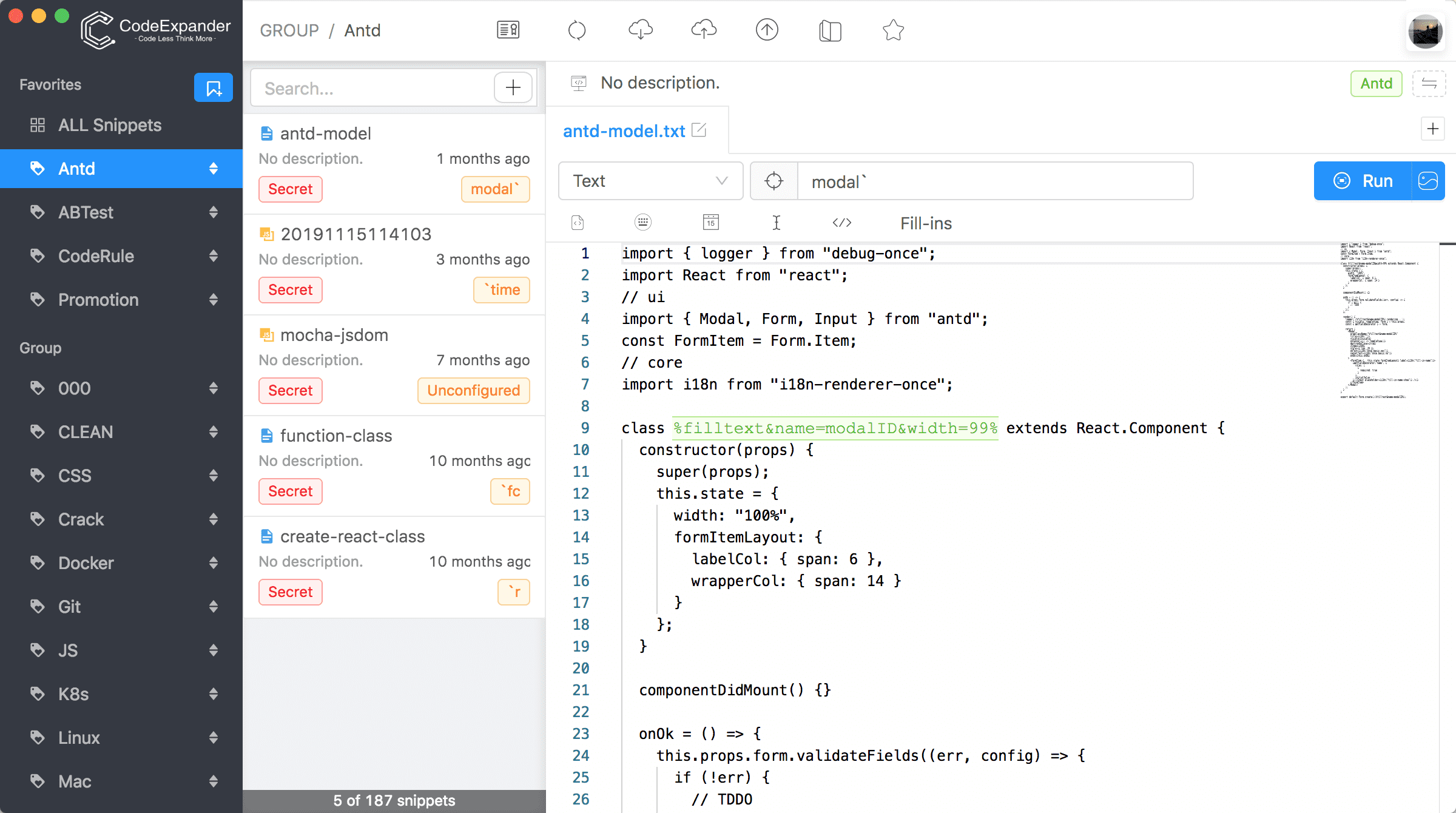
Task: Click the cloud download icon
Action: (x=641, y=30)
